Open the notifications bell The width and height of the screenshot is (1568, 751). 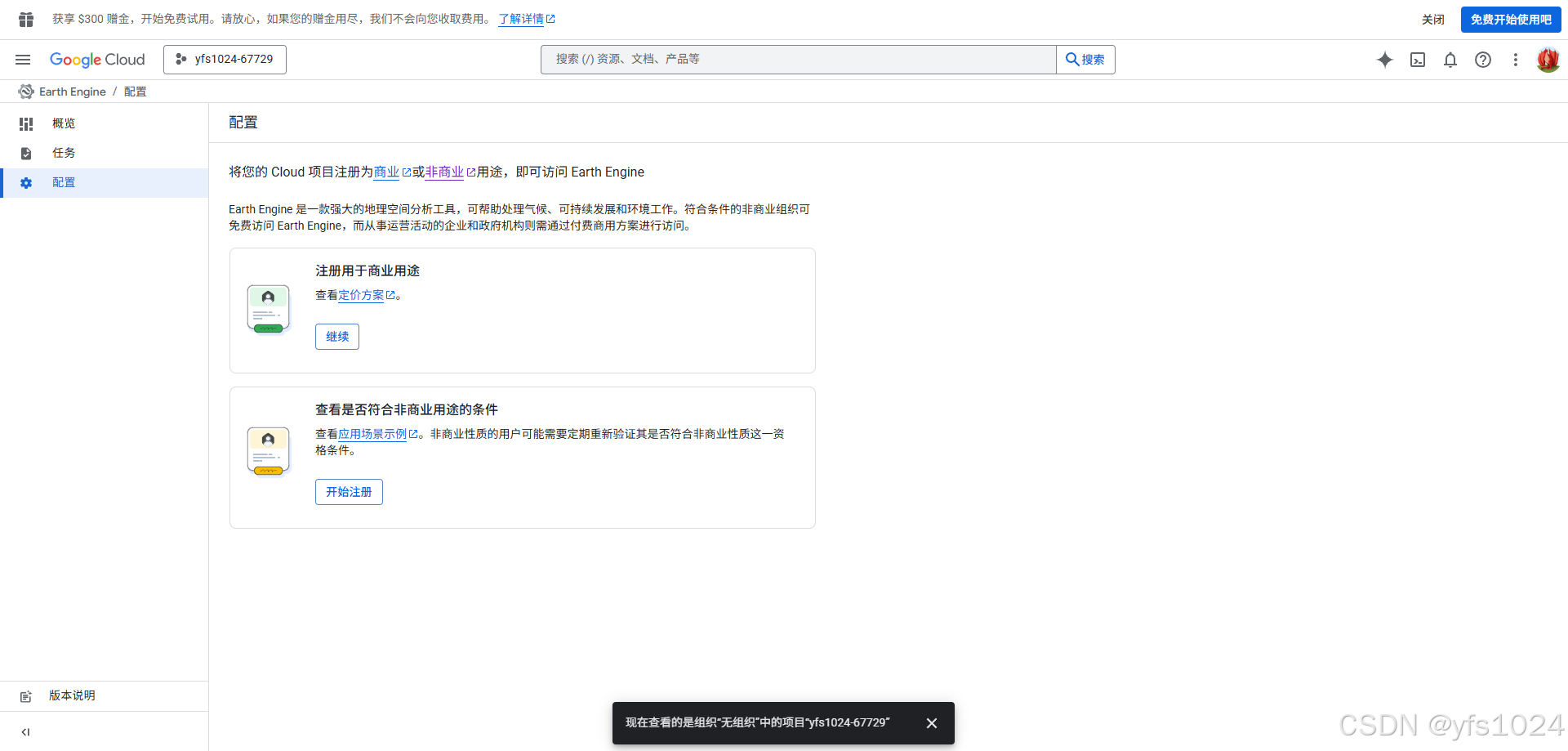[1450, 60]
